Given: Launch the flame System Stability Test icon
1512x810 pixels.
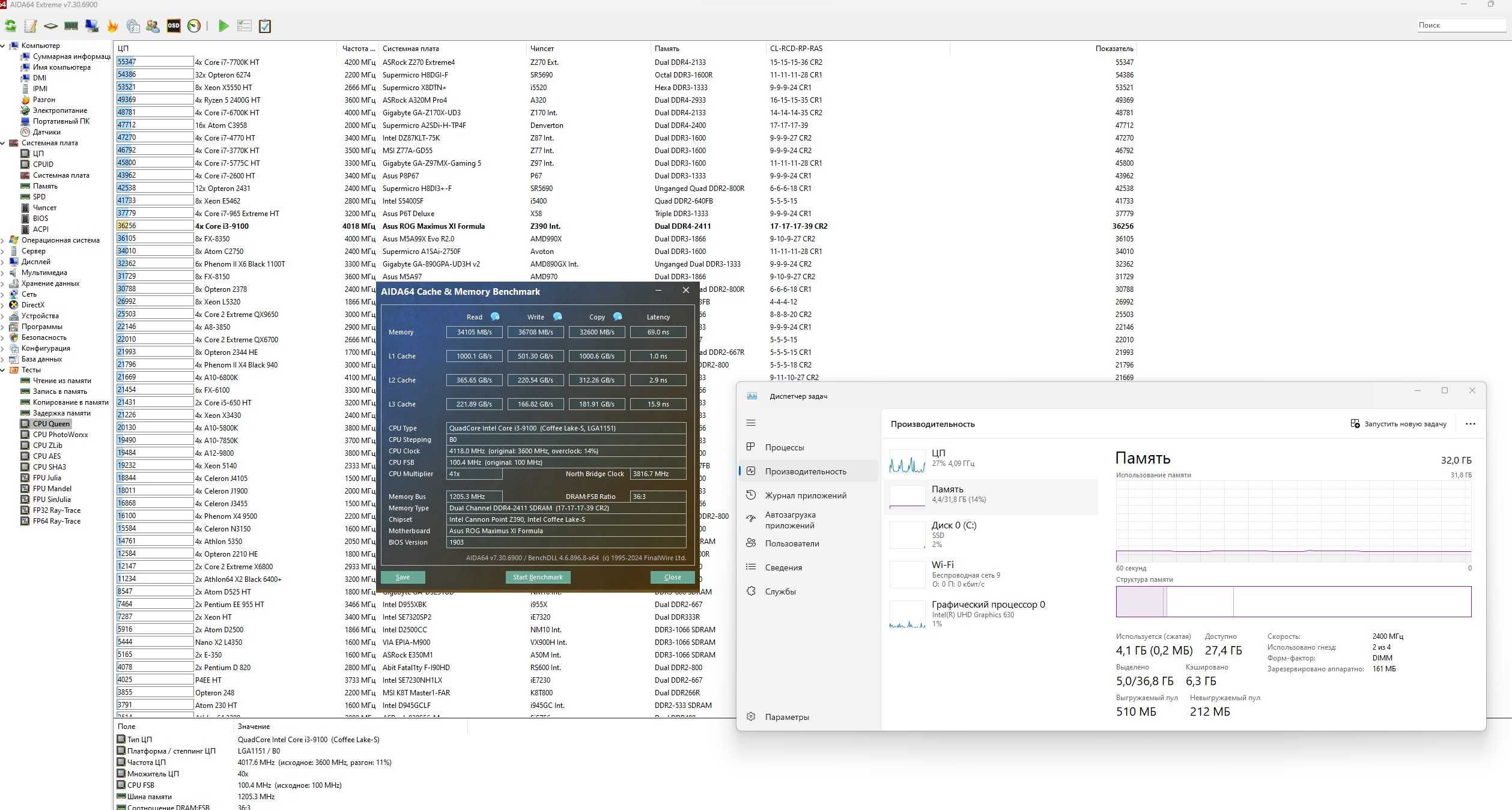Looking at the screenshot, I should coord(112,26).
